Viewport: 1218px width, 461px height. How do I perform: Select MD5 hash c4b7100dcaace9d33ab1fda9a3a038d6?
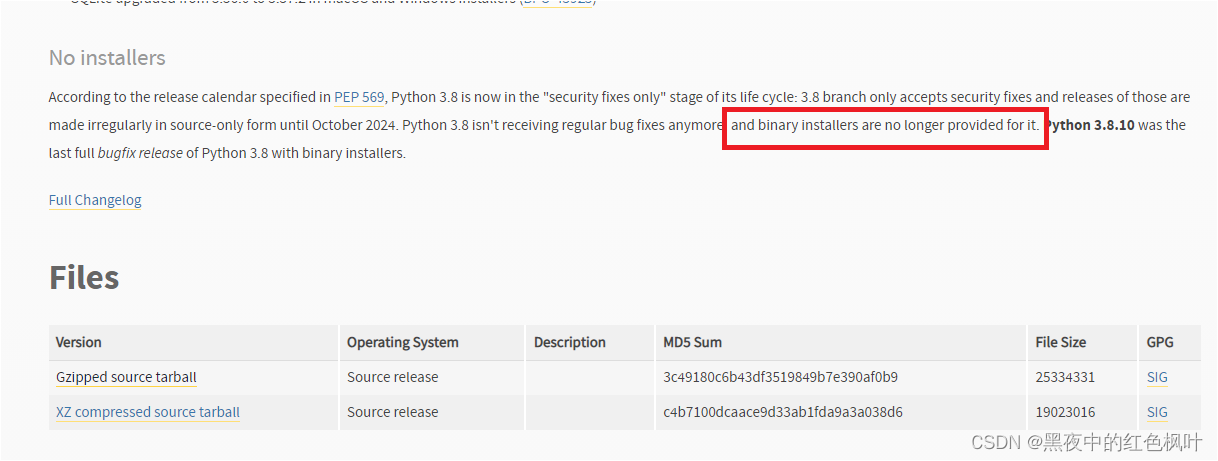click(x=783, y=412)
